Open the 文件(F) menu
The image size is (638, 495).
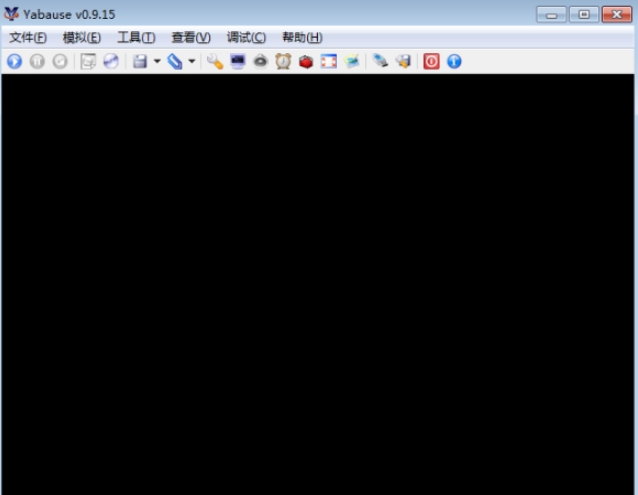click(28, 37)
